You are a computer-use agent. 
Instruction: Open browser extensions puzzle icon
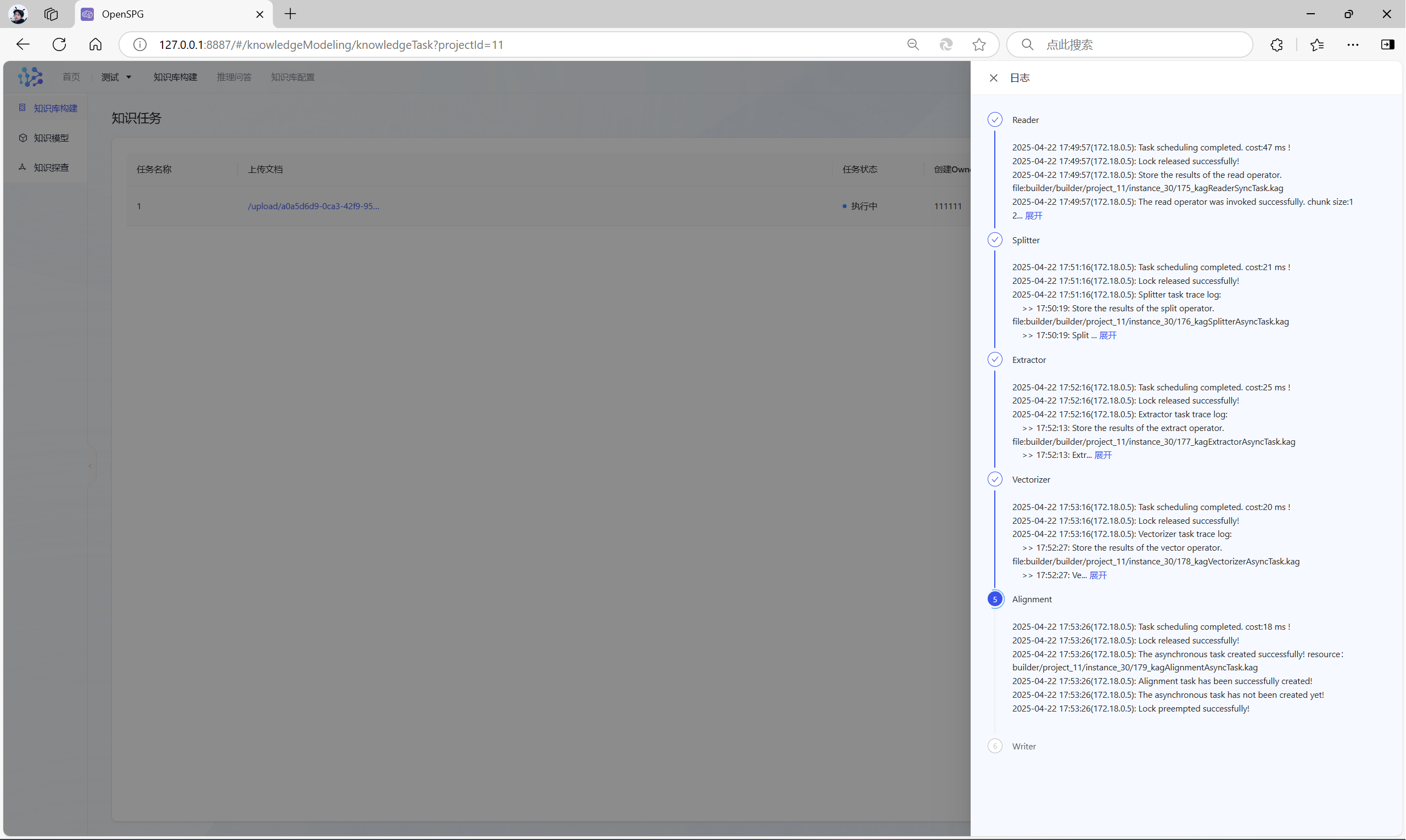pyautogui.click(x=1276, y=44)
